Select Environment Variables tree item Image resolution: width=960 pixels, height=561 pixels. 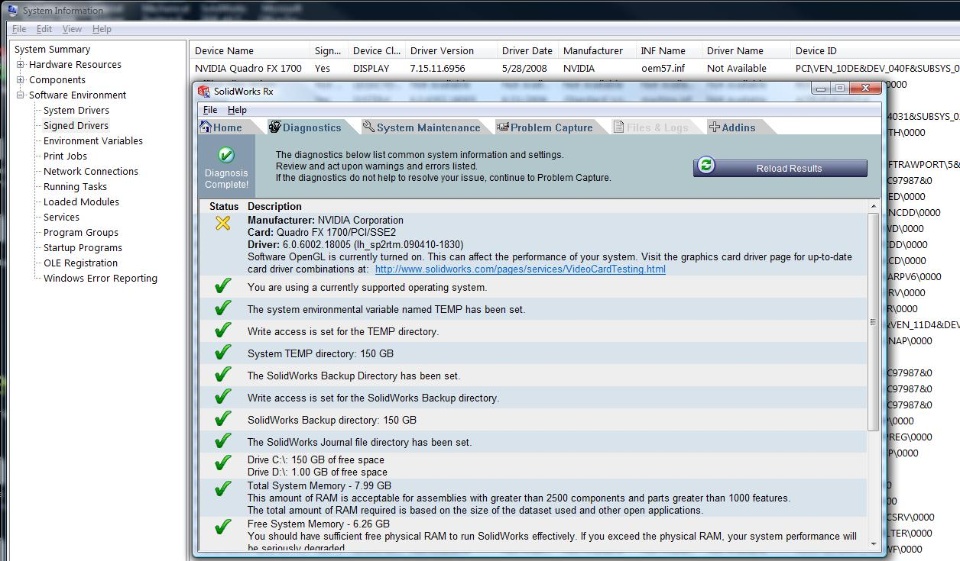coord(92,141)
